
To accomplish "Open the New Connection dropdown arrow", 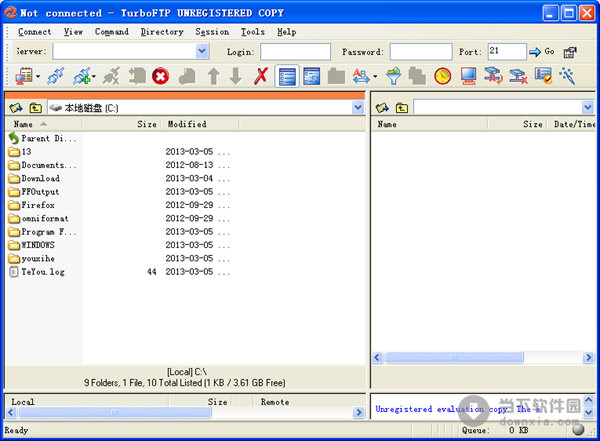I will pyautogui.click(x=94, y=77).
